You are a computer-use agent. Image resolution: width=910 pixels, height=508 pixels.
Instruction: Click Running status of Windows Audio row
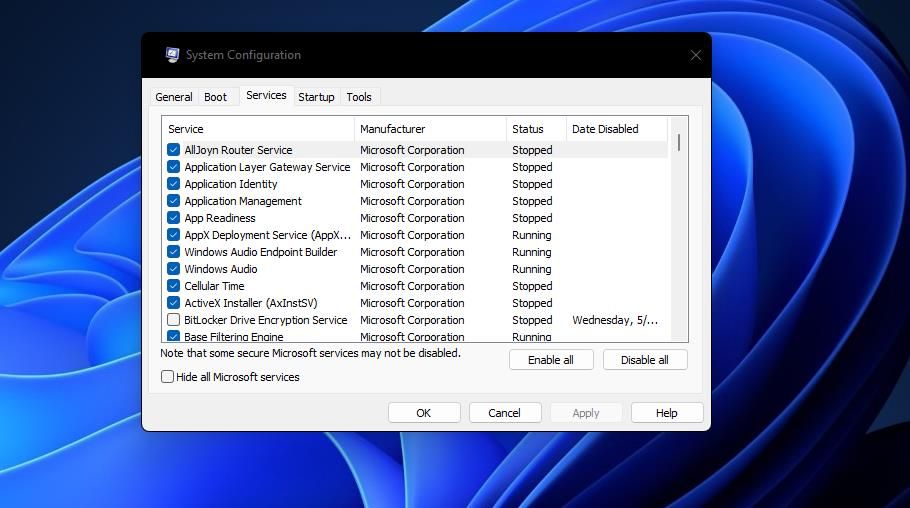(x=532, y=269)
